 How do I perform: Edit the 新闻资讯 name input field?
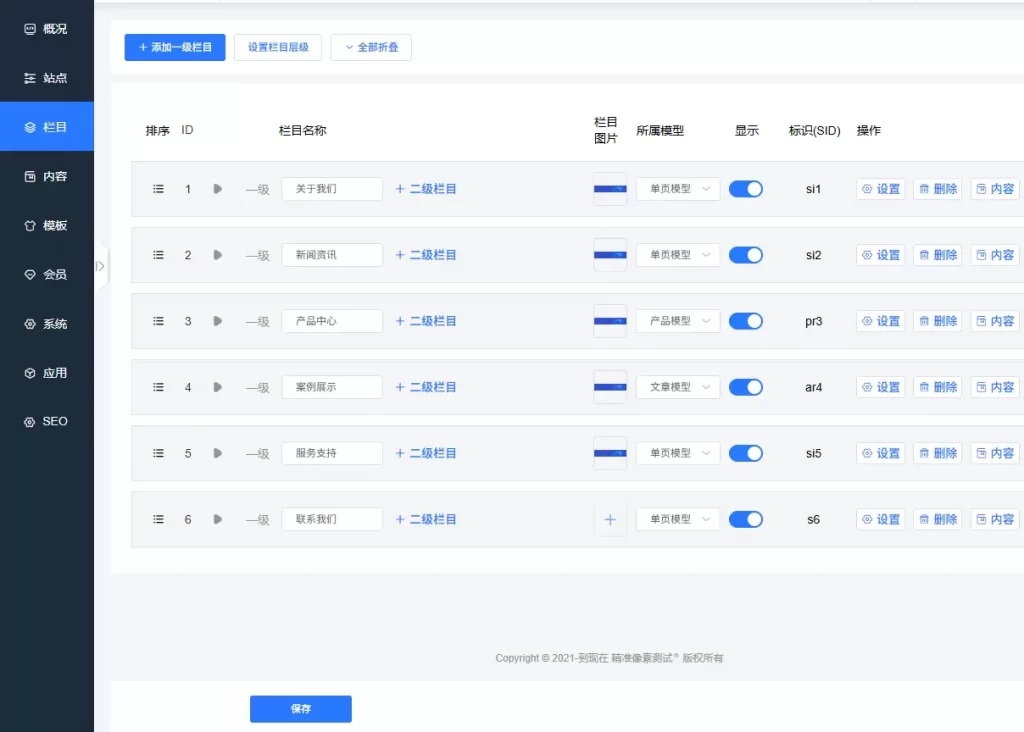332,255
